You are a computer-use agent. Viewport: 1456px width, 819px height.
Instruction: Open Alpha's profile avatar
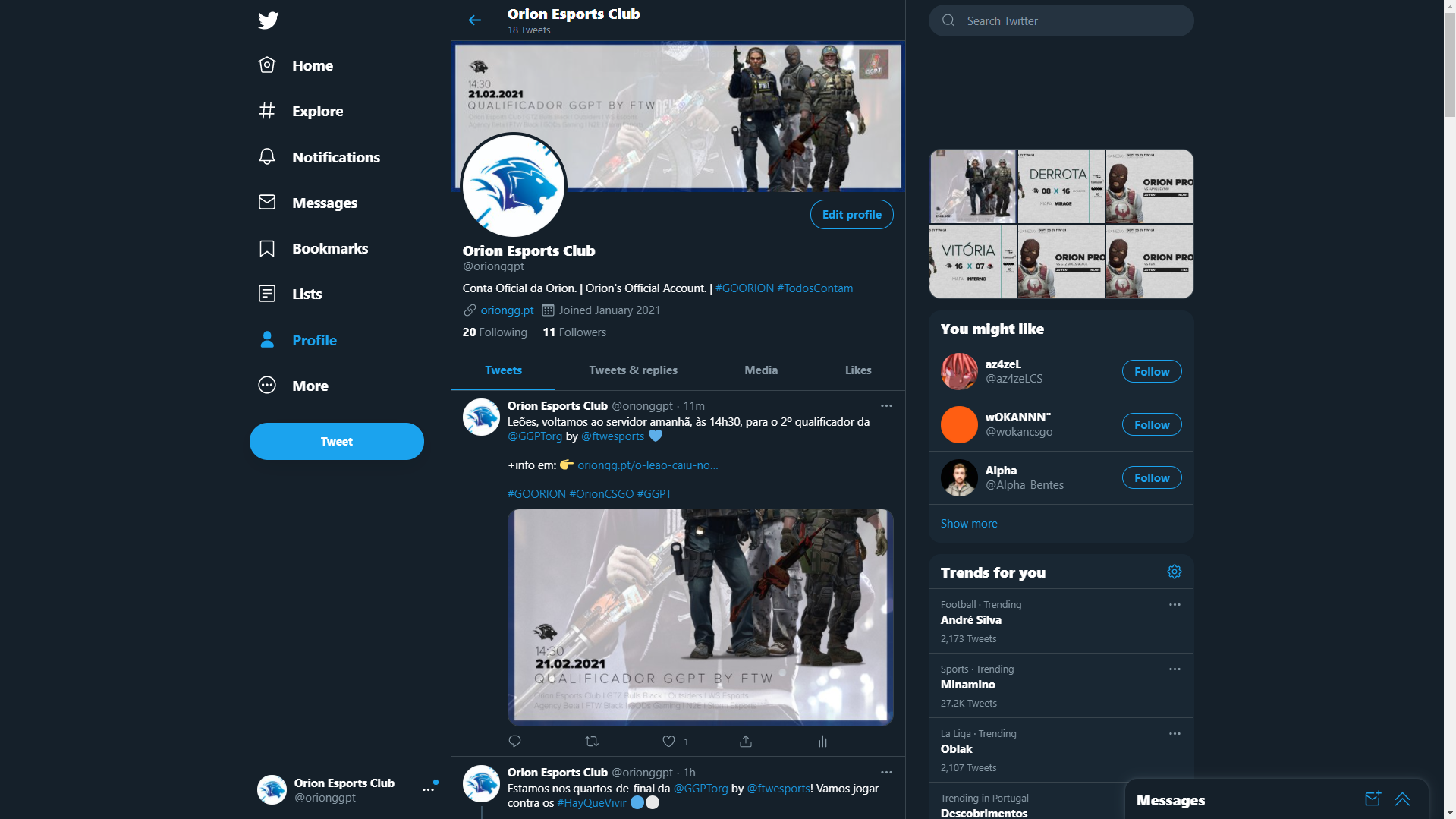coord(959,478)
